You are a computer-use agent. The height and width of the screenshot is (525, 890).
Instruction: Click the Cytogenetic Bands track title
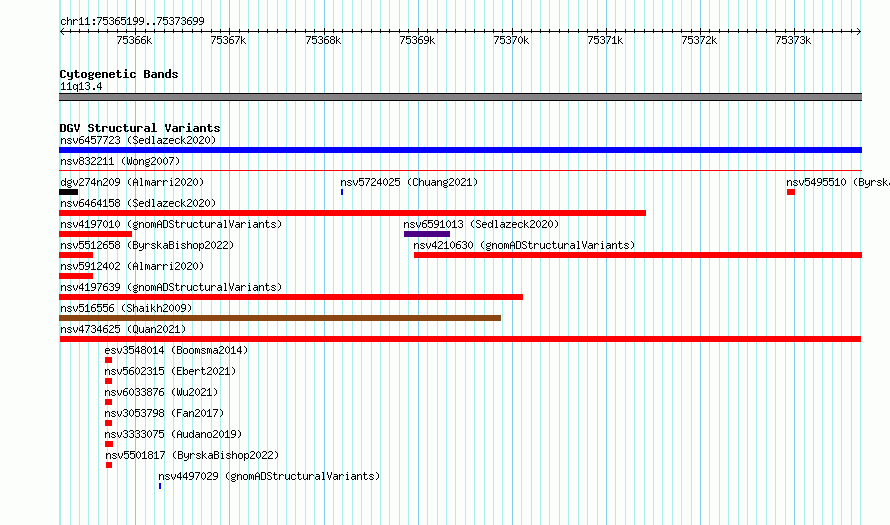pyautogui.click(x=119, y=74)
